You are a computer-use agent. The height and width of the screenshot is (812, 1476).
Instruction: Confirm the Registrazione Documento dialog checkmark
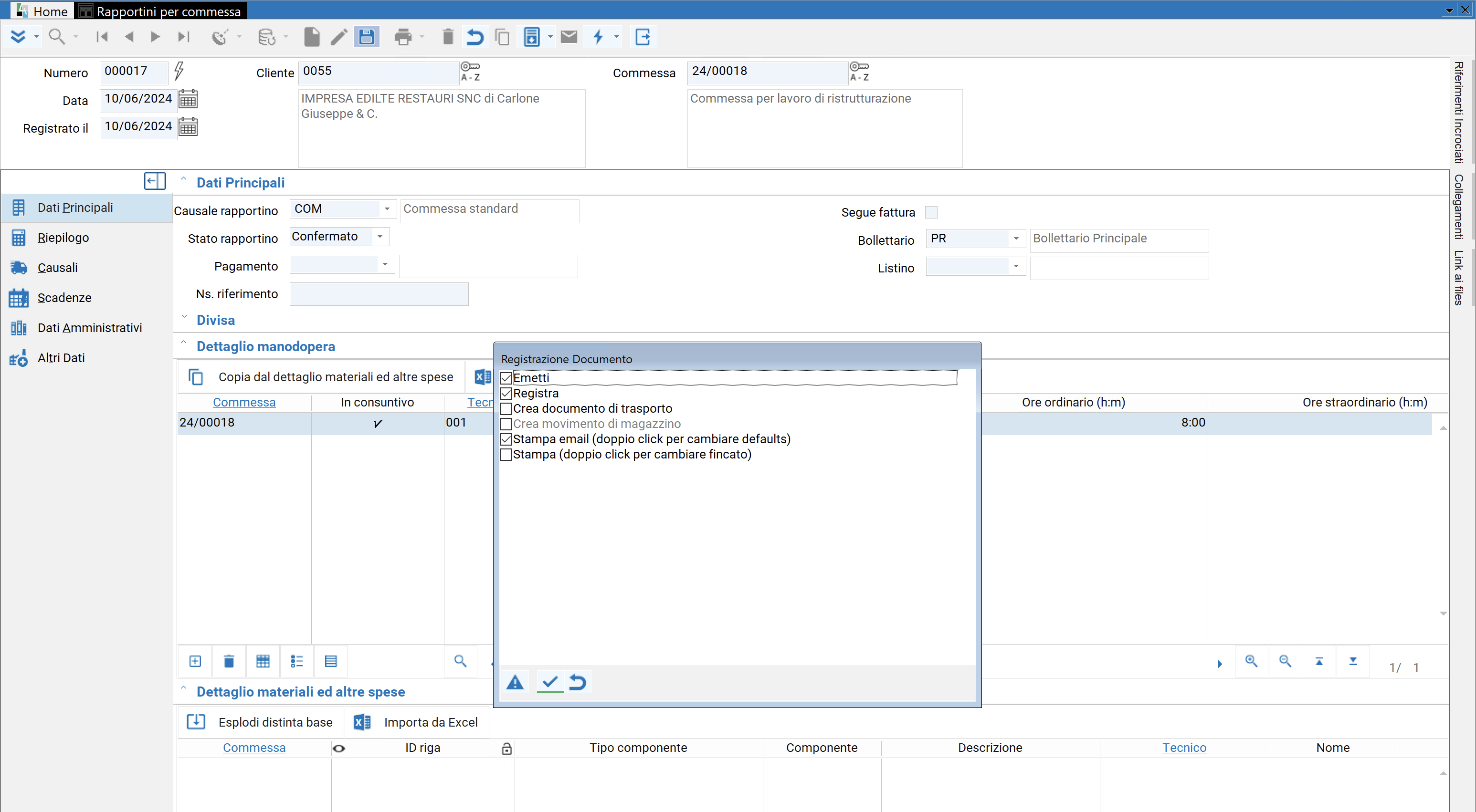pyautogui.click(x=550, y=682)
